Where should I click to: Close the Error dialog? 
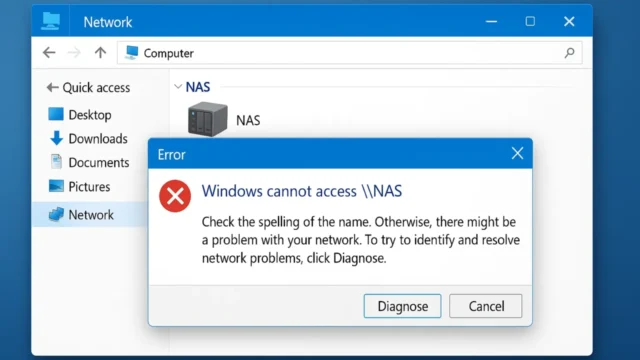[x=517, y=153]
